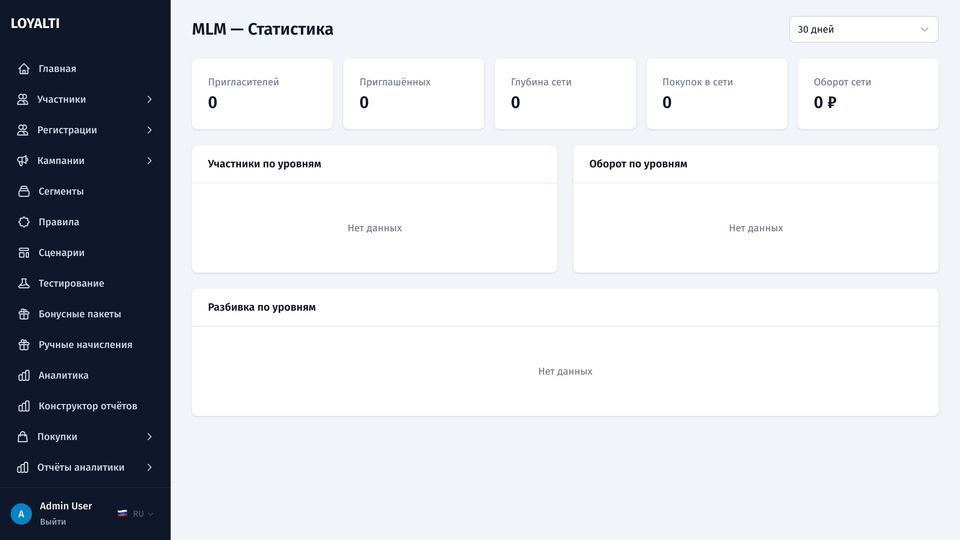Click Нет данных in Разбивка по уровням
Image resolution: width=960 pixels, height=540 pixels.
click(565, 371)
